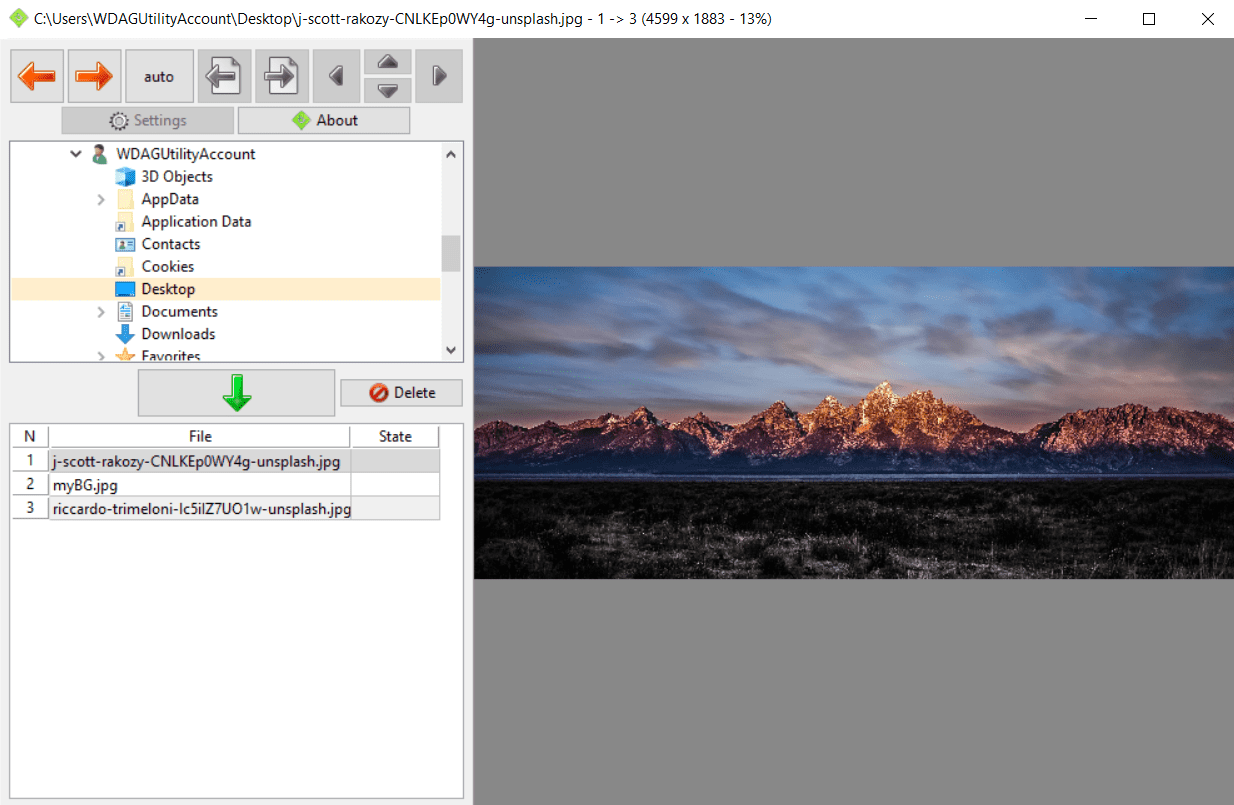Click the Delete button
This screenshot has height=805, width=1234.
point(402,393)
